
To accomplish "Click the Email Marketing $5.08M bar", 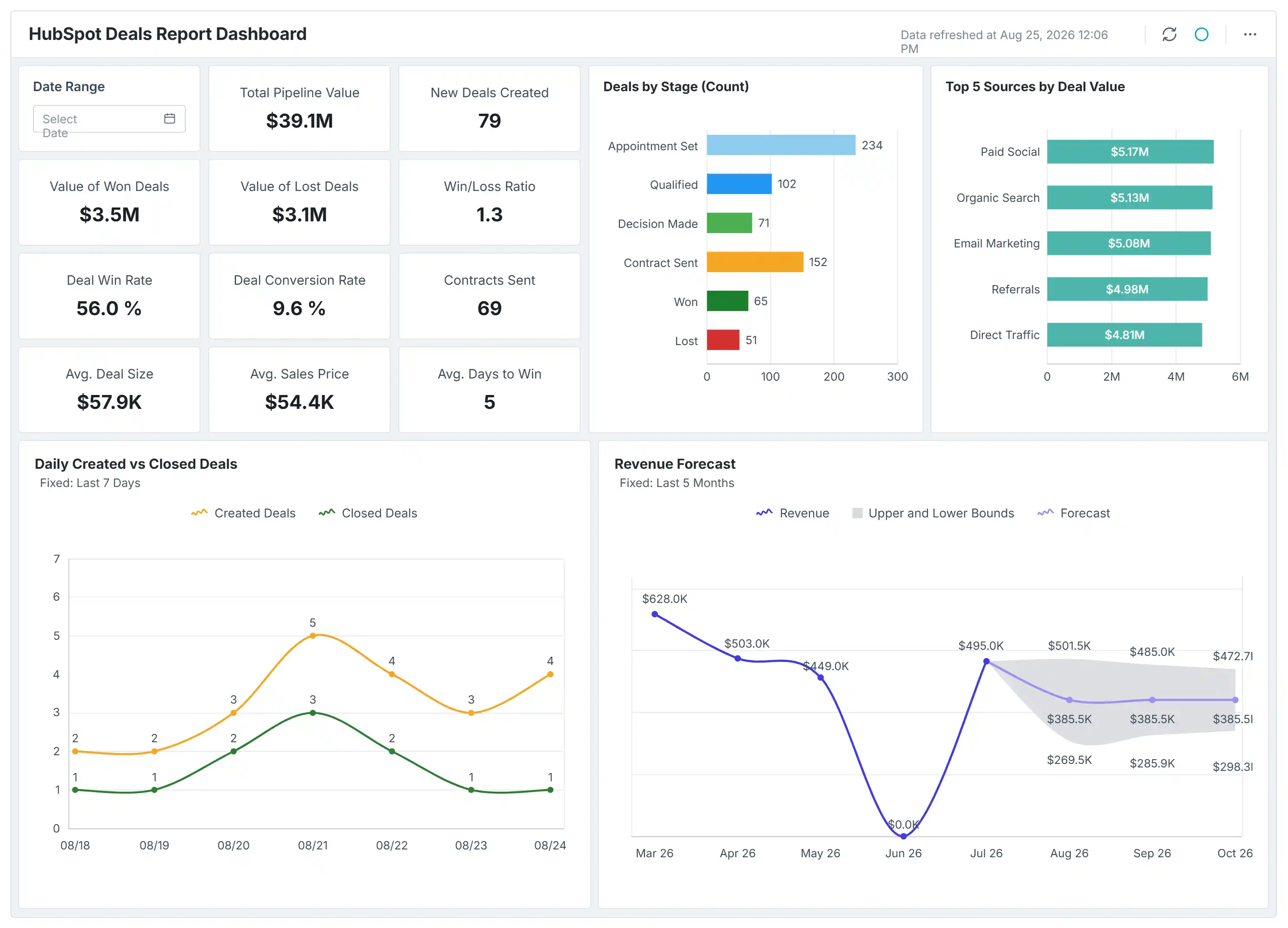I will pyautogui.click(x=1129, y=244).
